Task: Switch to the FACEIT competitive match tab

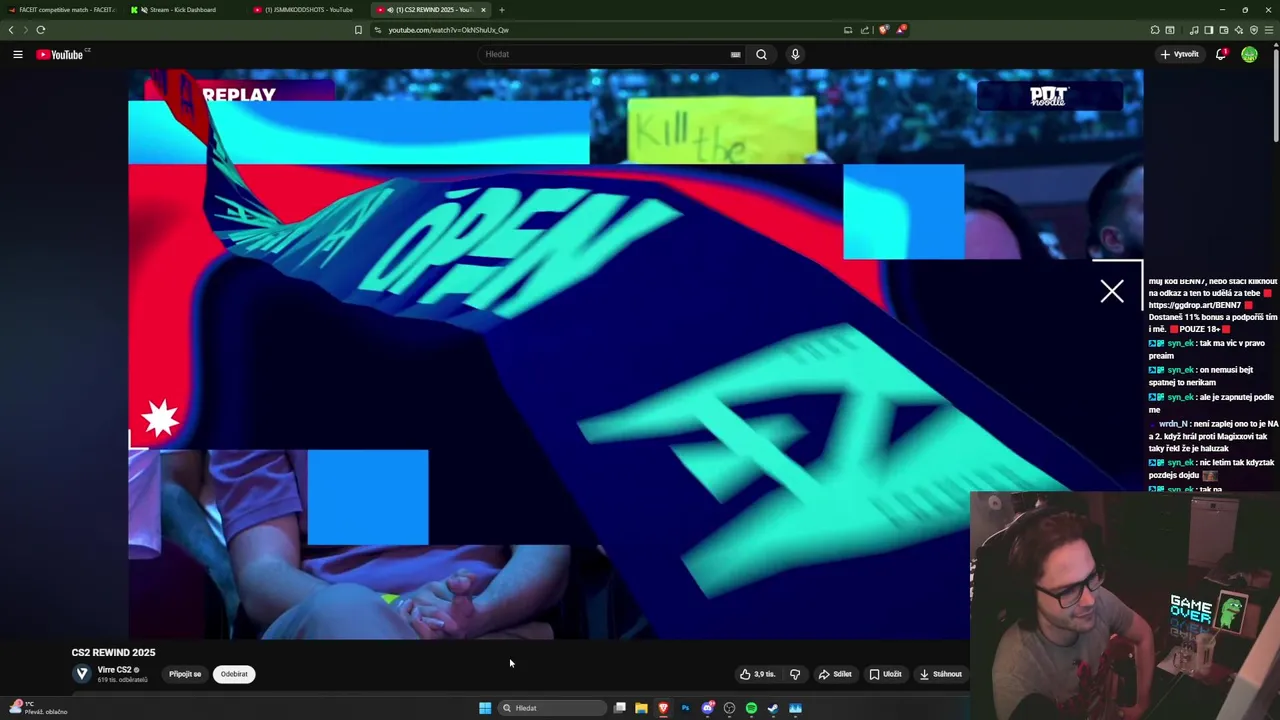Action: point(60,10)
